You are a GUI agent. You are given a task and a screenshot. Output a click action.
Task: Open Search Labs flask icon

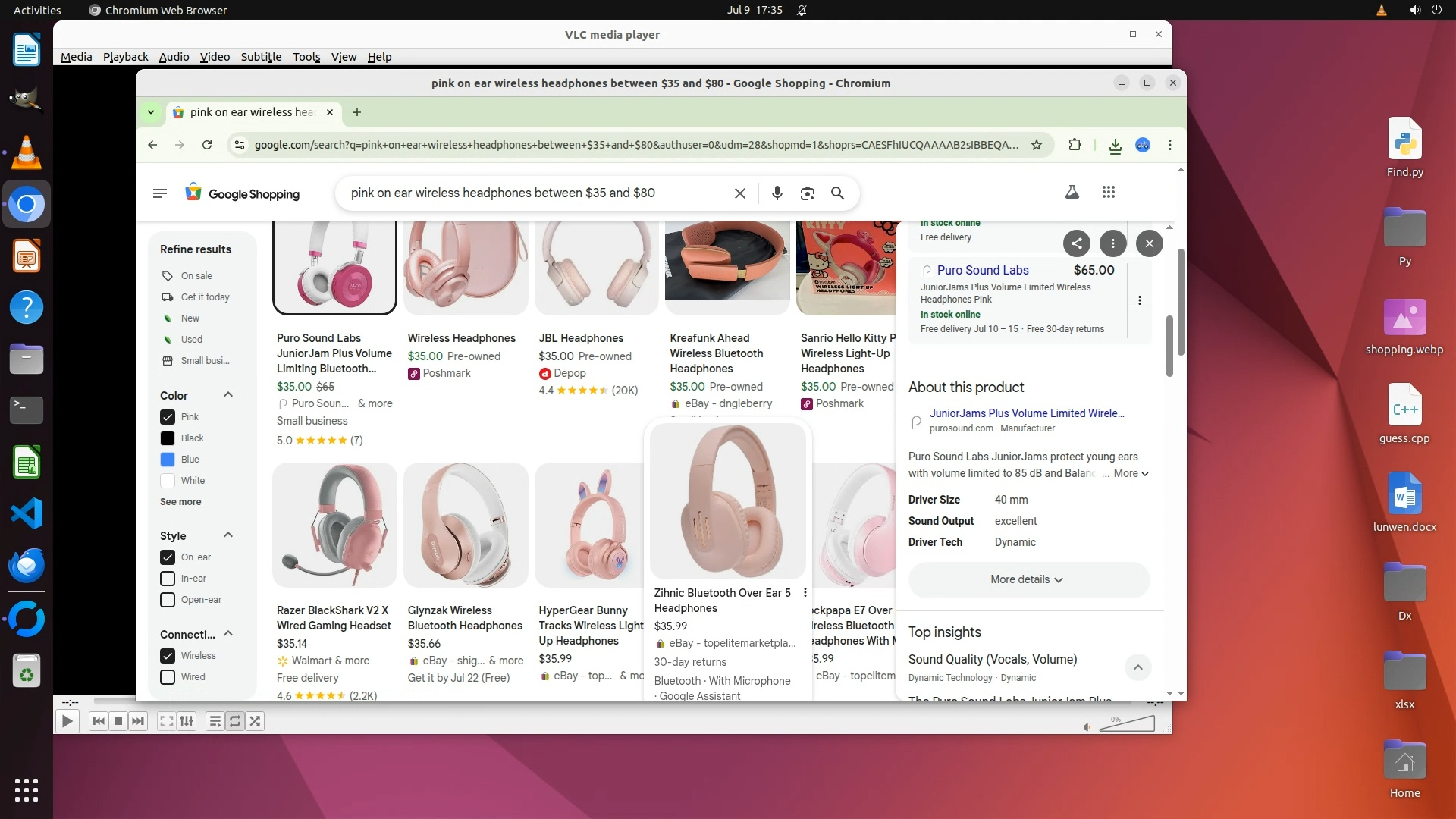point(1072,193)
